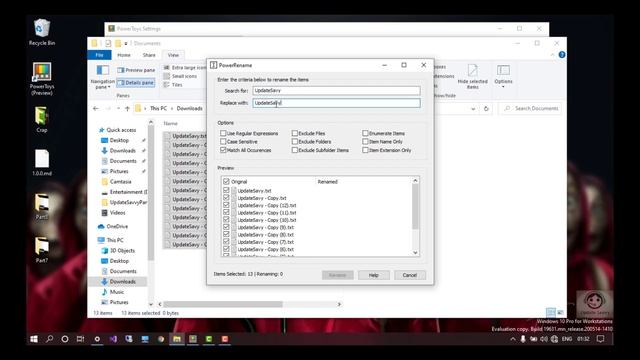Uncheck Match All Occurences option
This screenshot has height=360, width=640.
pyautogui.click(x=223, y=150)
